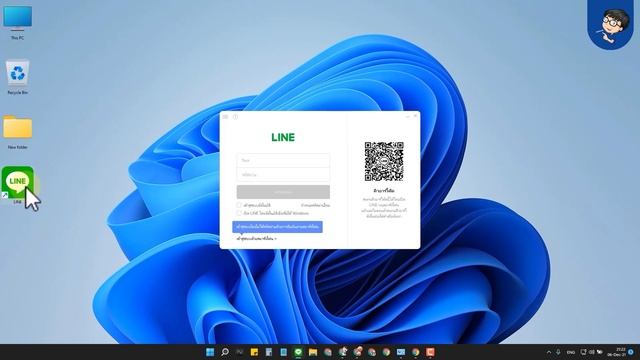Screen dimensions: 640x360
Task: Open Task View from taskbar
Action: (239, 352)
